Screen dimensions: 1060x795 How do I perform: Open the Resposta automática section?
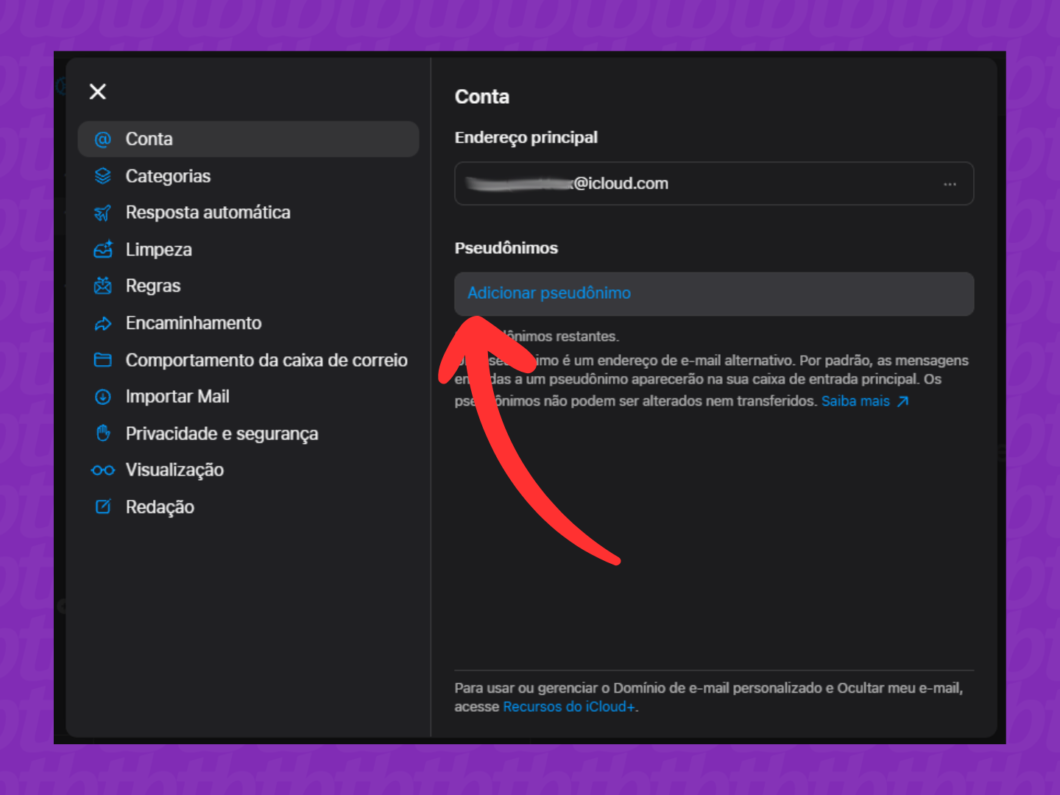(x=208, y=212)
